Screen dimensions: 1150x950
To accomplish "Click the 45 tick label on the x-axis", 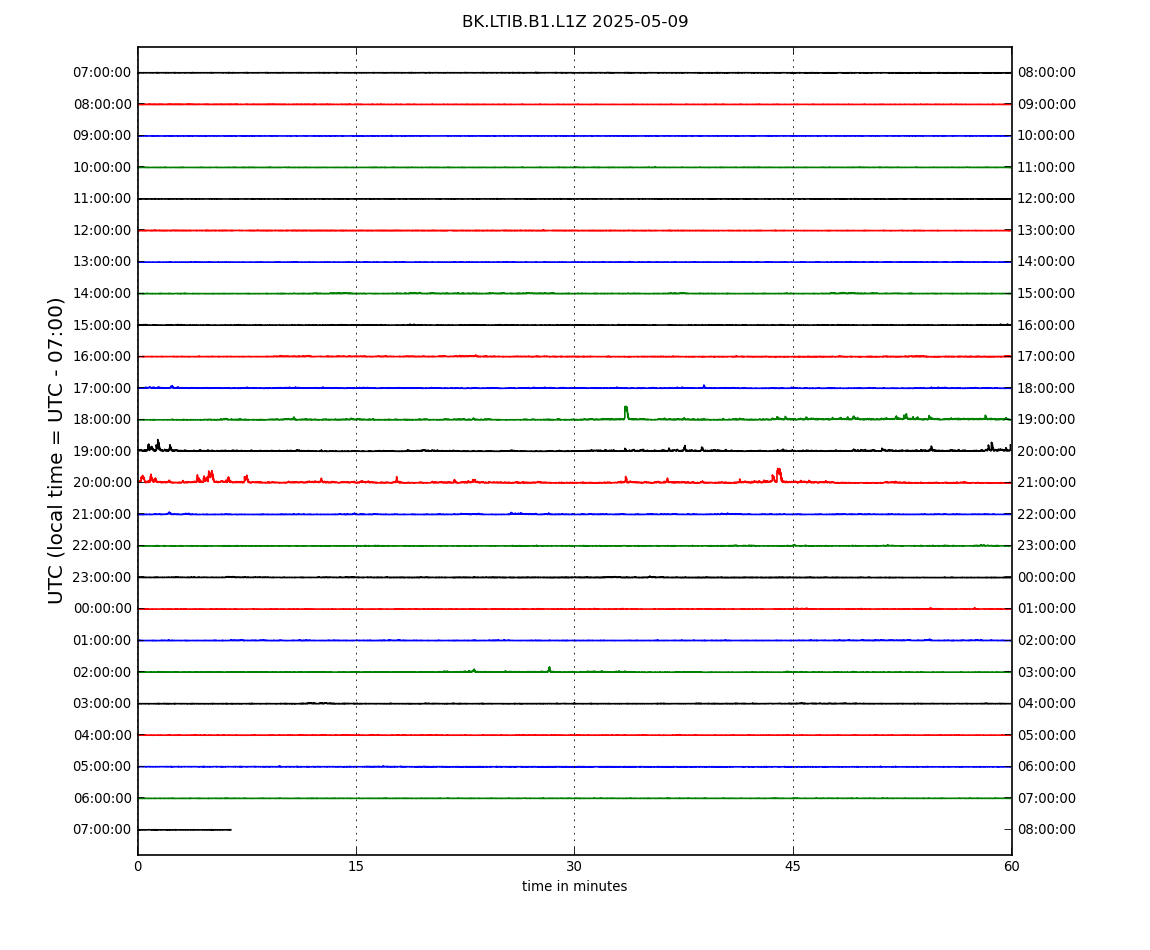I will [x=793, y=866].
